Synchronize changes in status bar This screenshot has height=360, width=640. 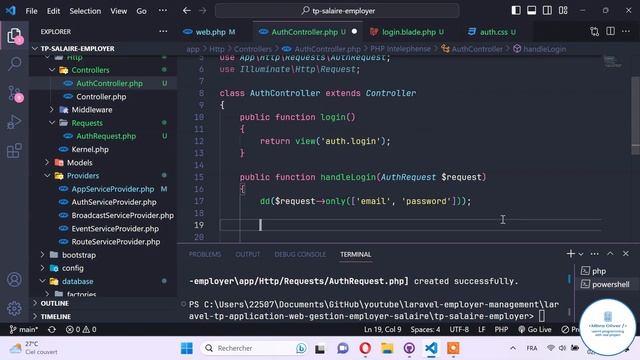[52, 329]
